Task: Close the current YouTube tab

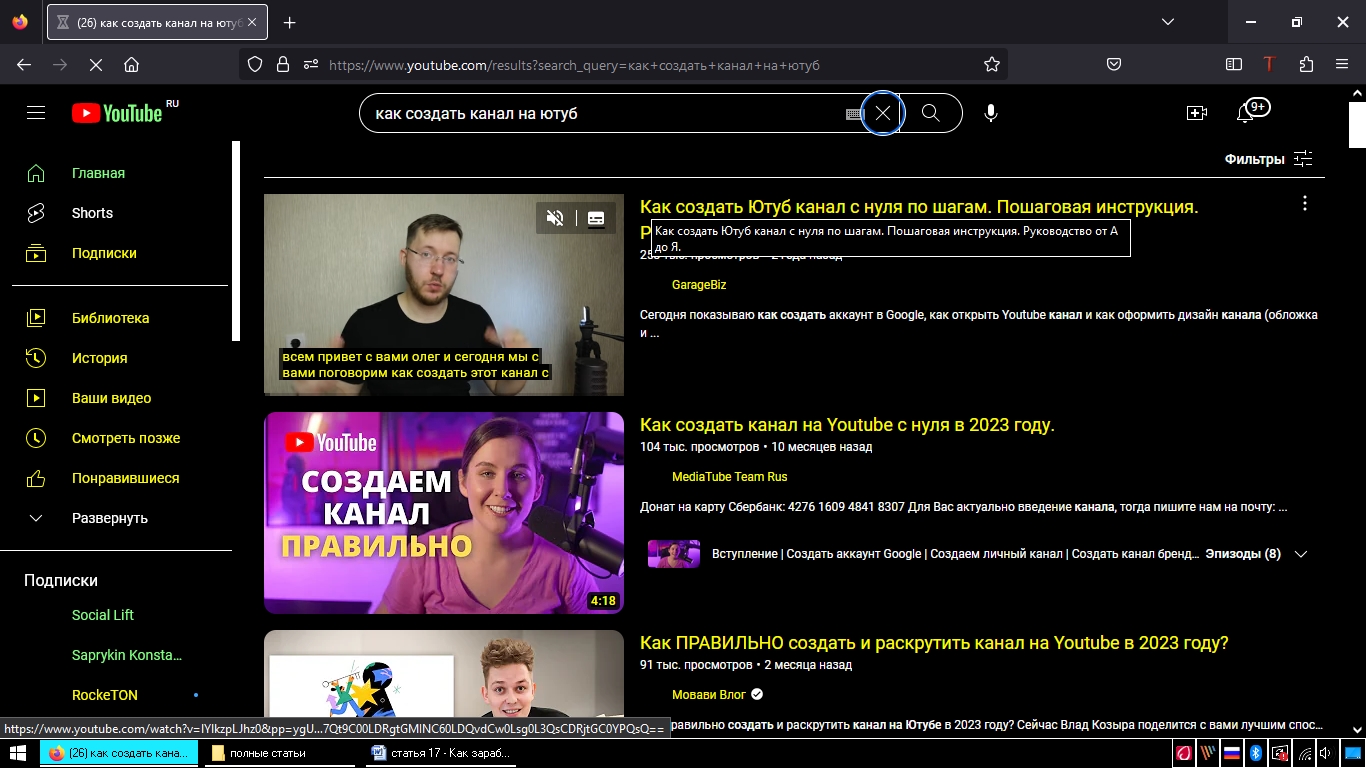Action: (254, 22)
